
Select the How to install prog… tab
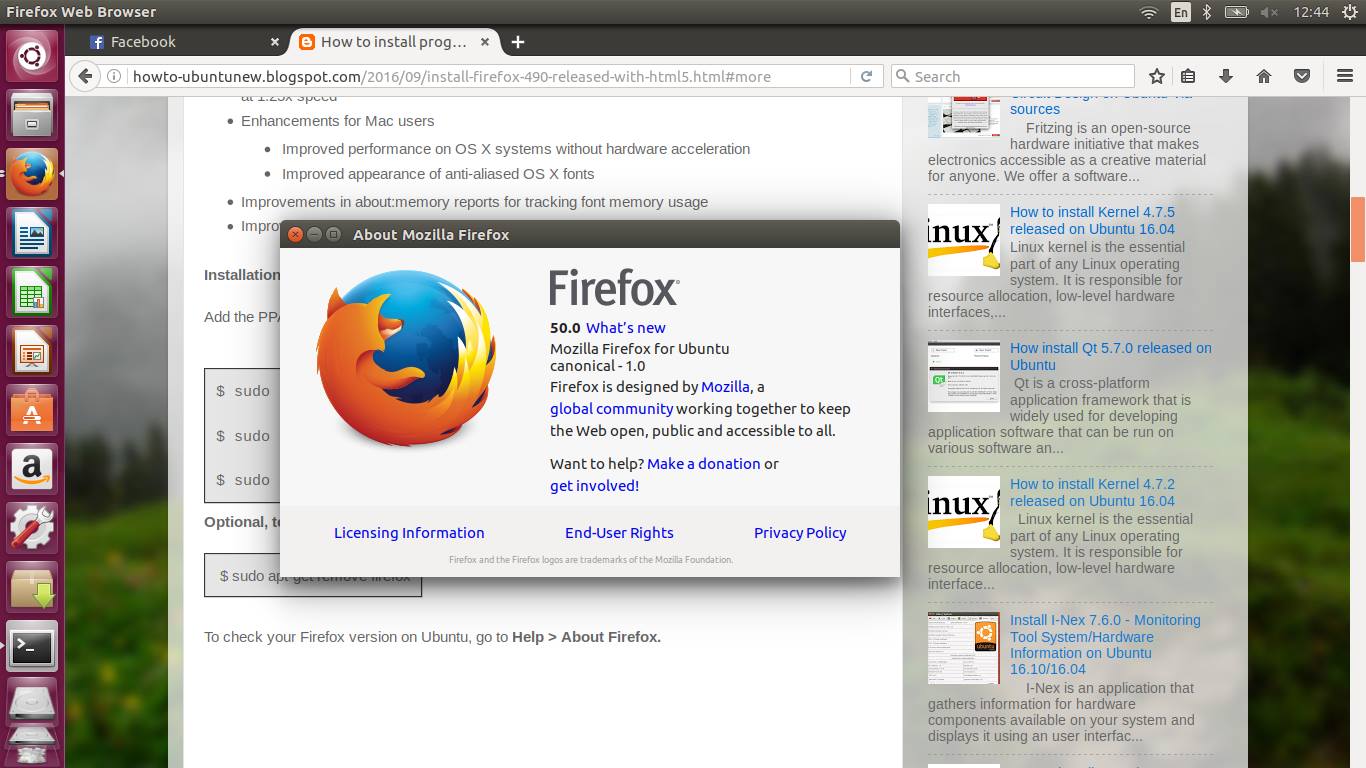pyautogui.click(x=394, y=42)
